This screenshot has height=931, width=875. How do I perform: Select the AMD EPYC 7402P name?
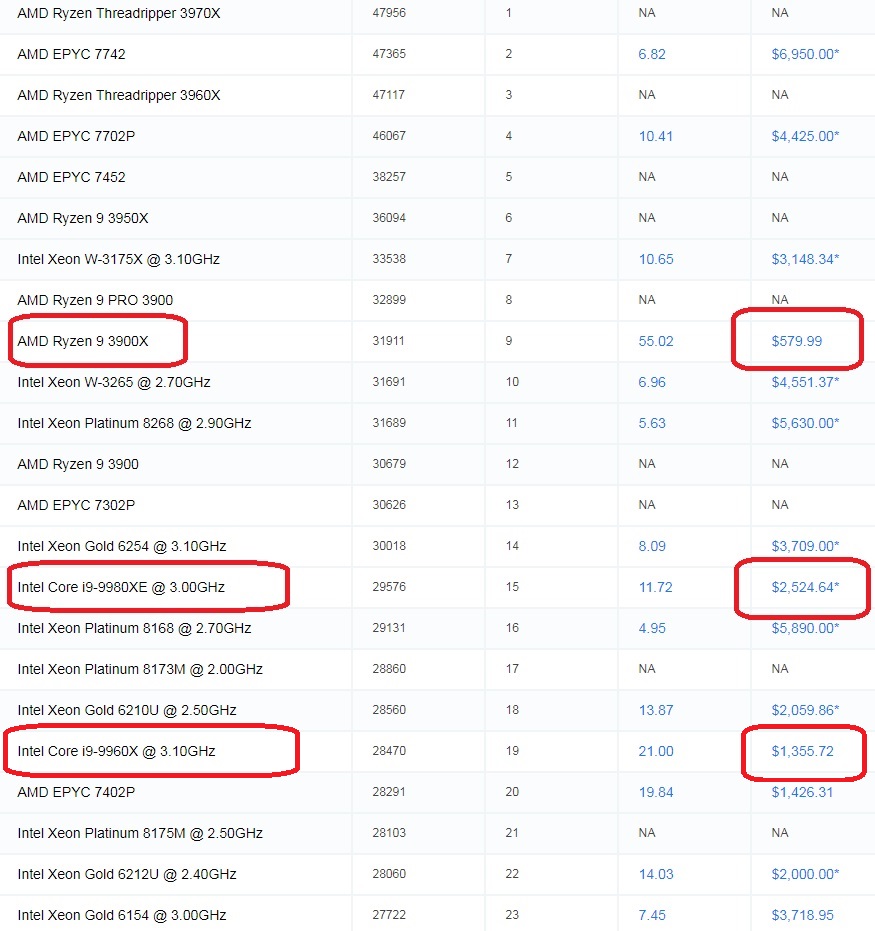click(76, 791)
